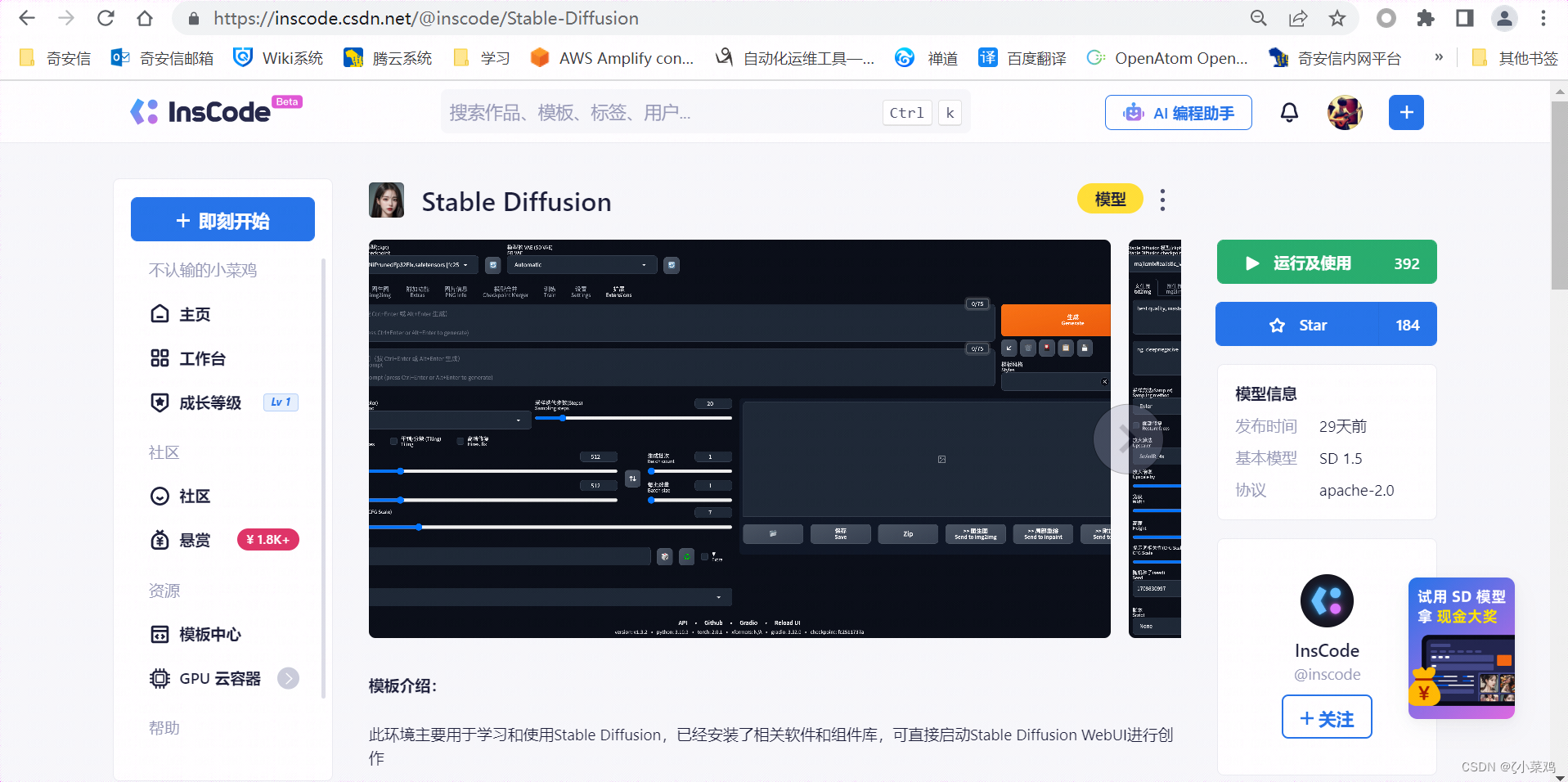Screen dimensions: 1568x782
Task: Toggle the browser side panel icon
Action: (1465, 18)
